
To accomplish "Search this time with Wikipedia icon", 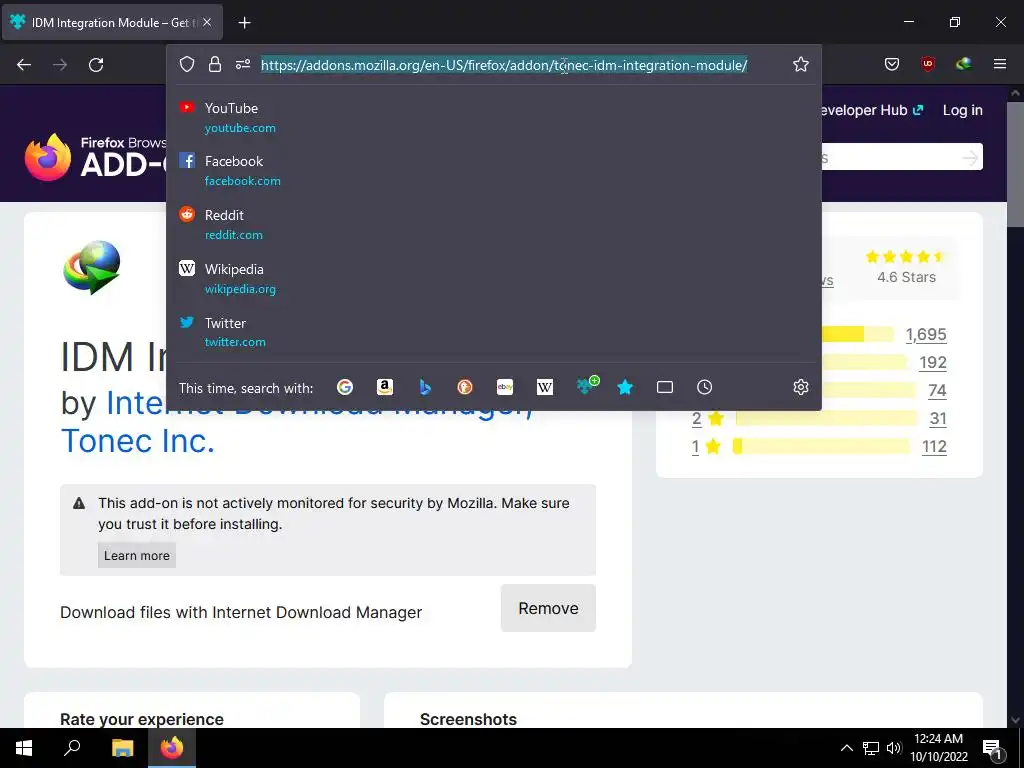I will (545, 387).
